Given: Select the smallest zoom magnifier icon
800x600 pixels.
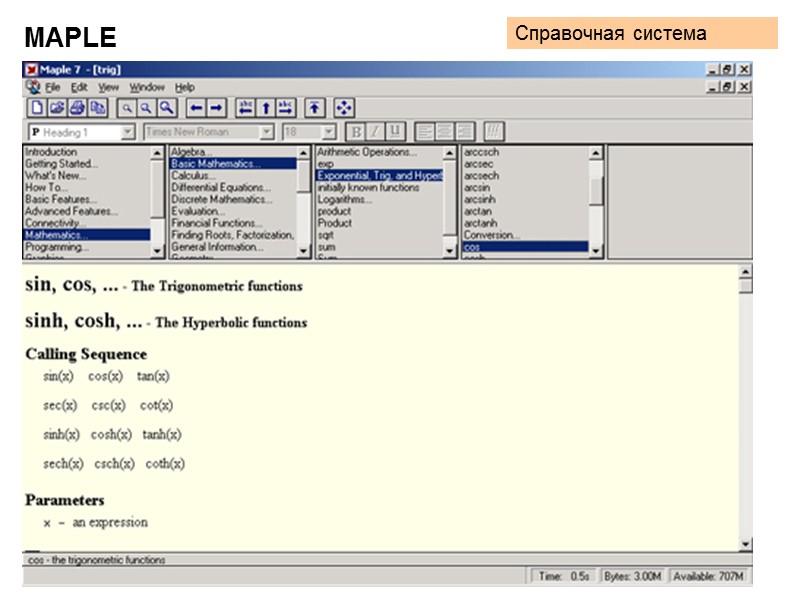Looking at the screenshot, I should [x=127, y=108].
